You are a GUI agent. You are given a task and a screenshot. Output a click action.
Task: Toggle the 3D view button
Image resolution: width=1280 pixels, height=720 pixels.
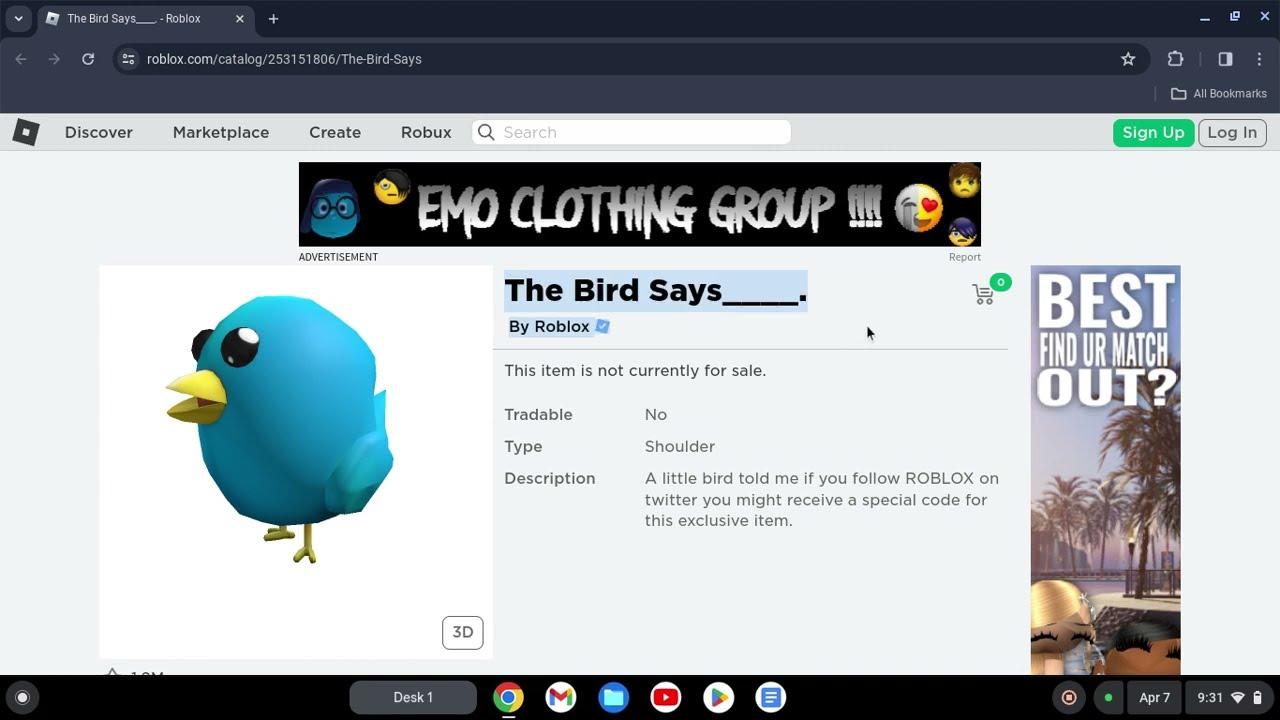point(463,632)
